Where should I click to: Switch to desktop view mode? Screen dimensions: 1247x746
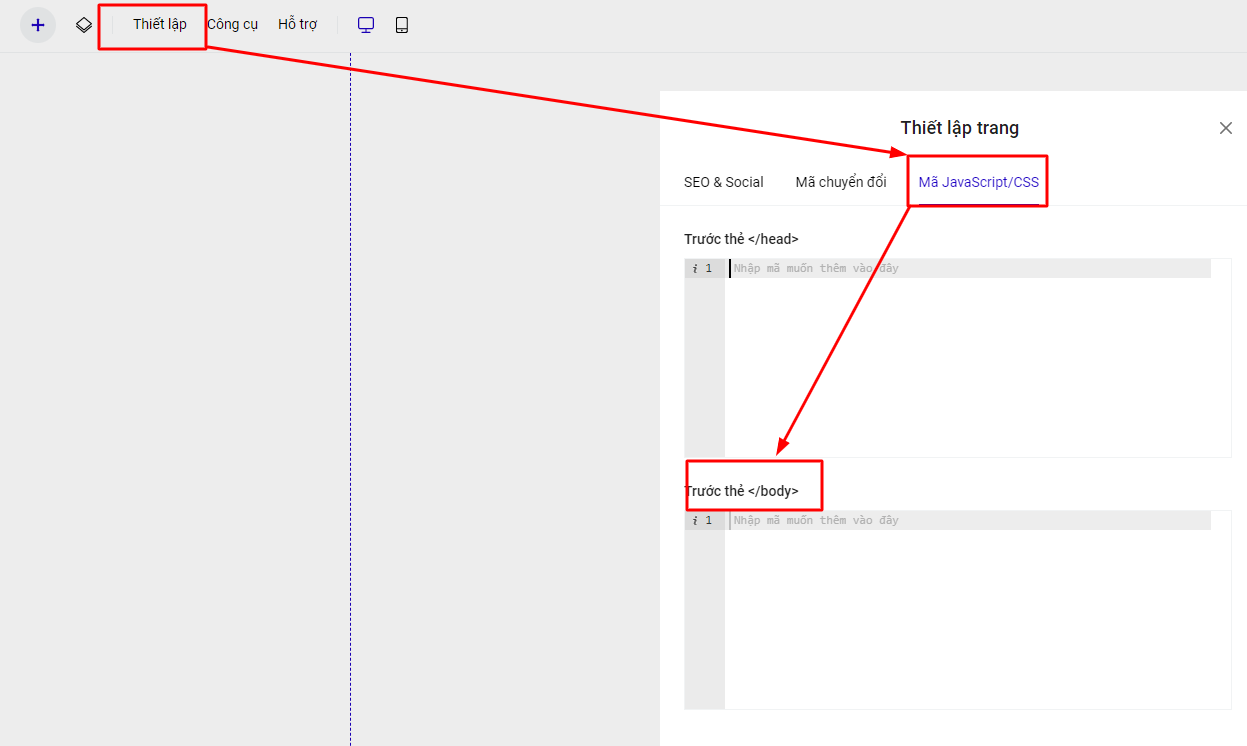(366, 25)
